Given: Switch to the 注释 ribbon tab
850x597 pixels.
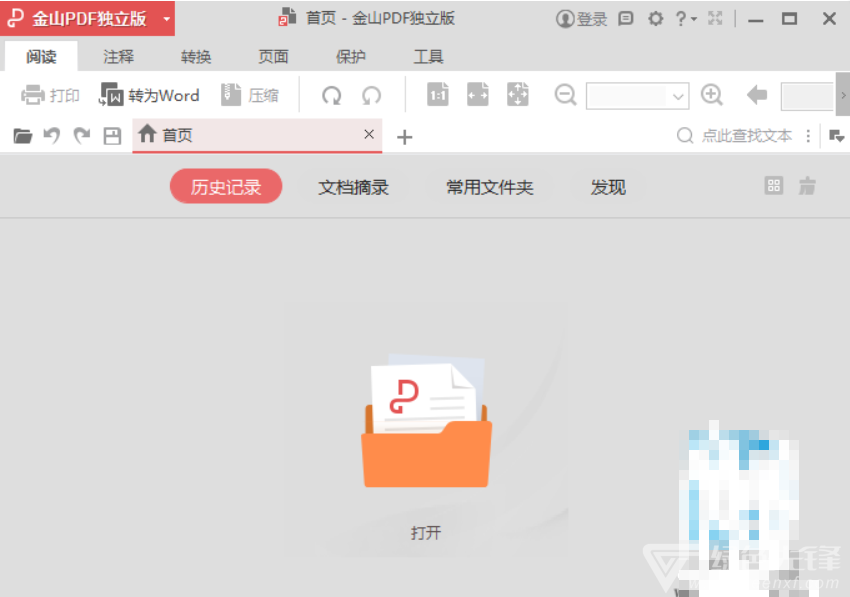Looking at the screenshot, I should click(119, 57).
